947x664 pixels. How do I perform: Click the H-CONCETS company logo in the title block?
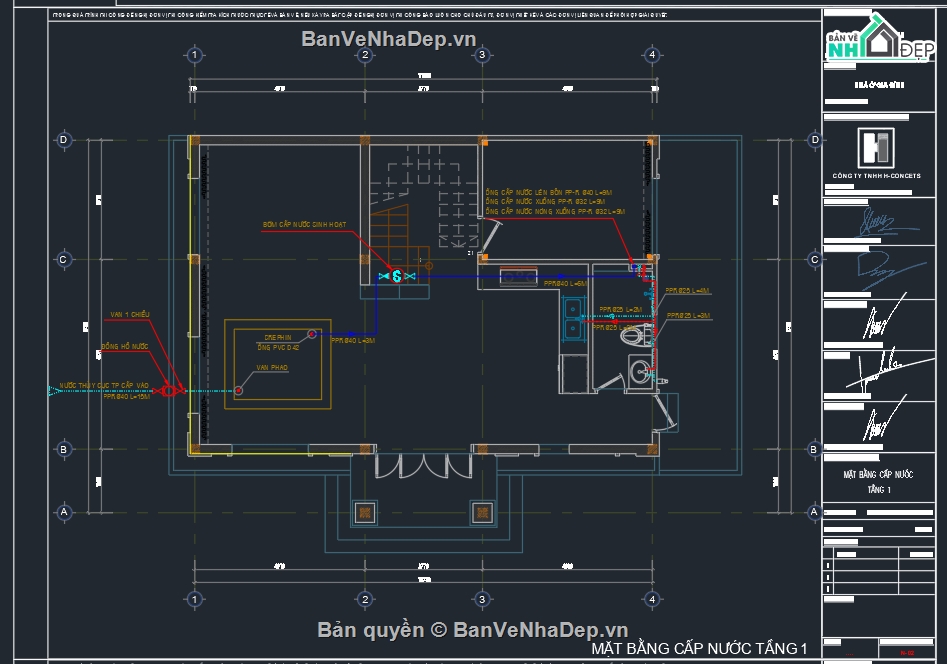pyautogui.click(x=878, y=148)
